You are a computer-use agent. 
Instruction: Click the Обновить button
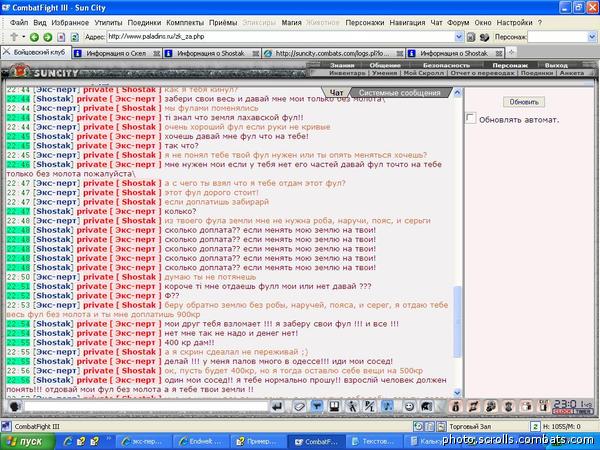[x=524, y=102]
